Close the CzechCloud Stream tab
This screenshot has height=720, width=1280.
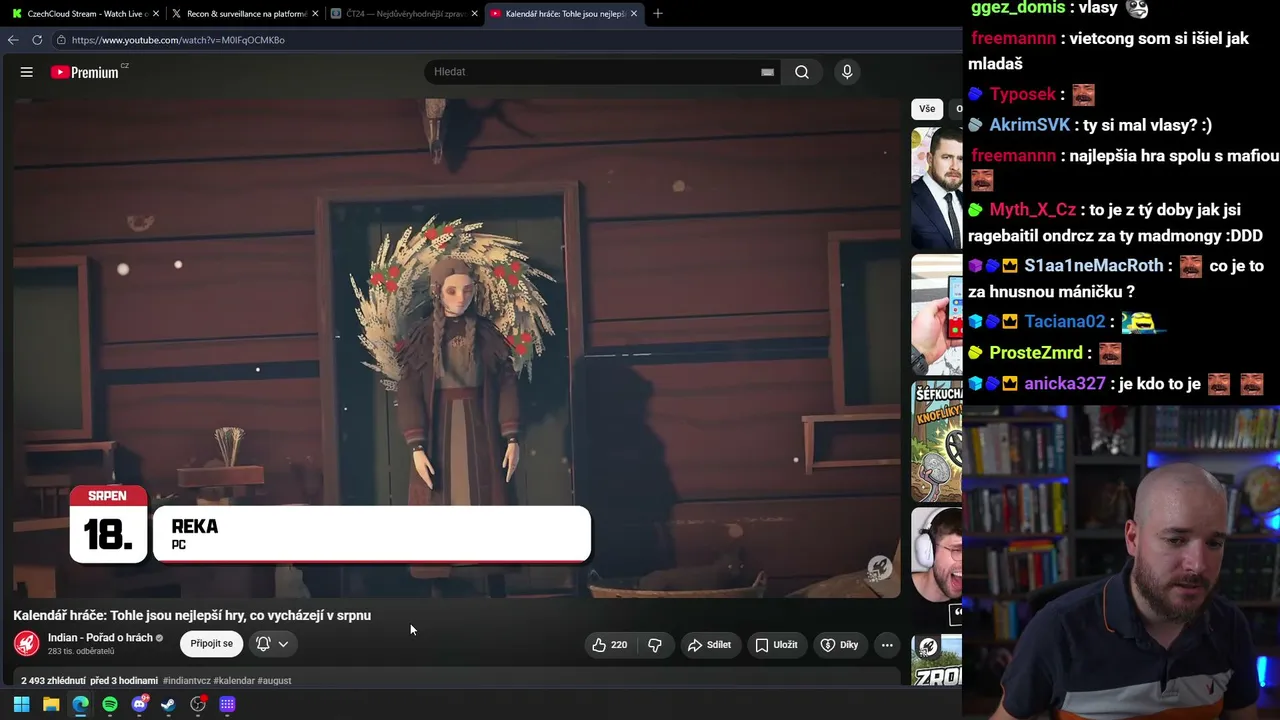(x=155, y=14)
